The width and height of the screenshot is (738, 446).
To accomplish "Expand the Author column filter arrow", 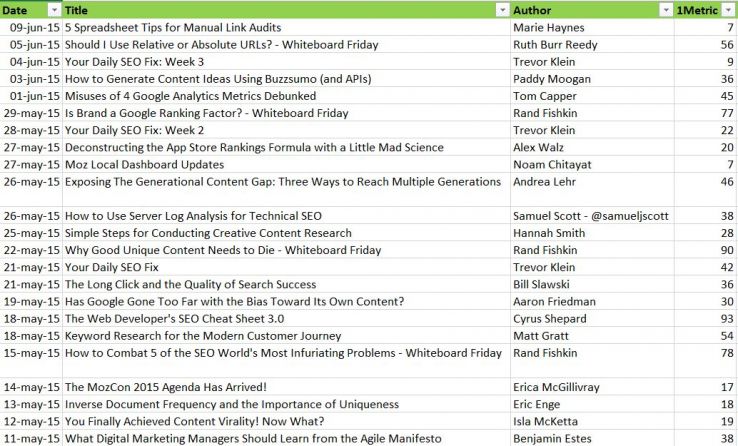I will click(665, 10).
